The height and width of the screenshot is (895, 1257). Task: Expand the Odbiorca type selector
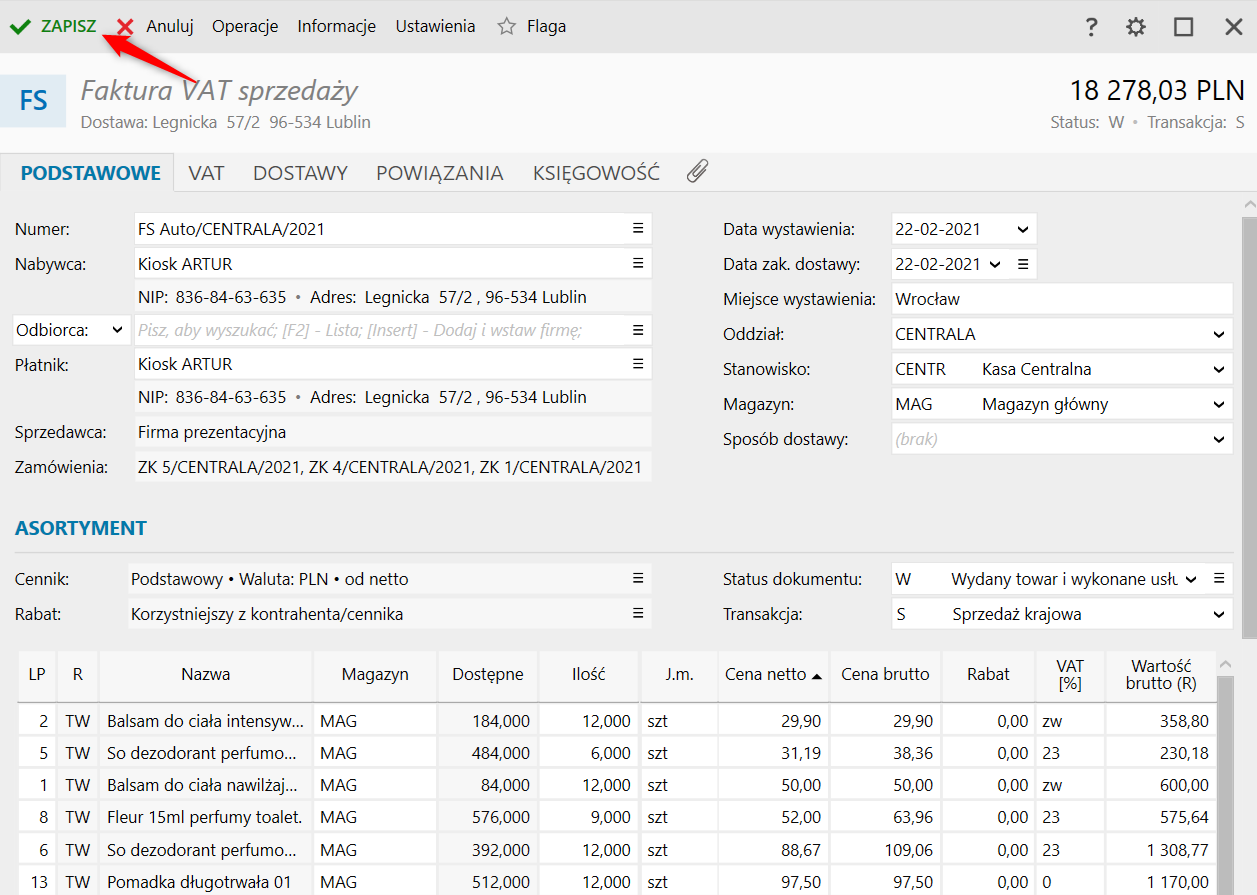(117, 330)
